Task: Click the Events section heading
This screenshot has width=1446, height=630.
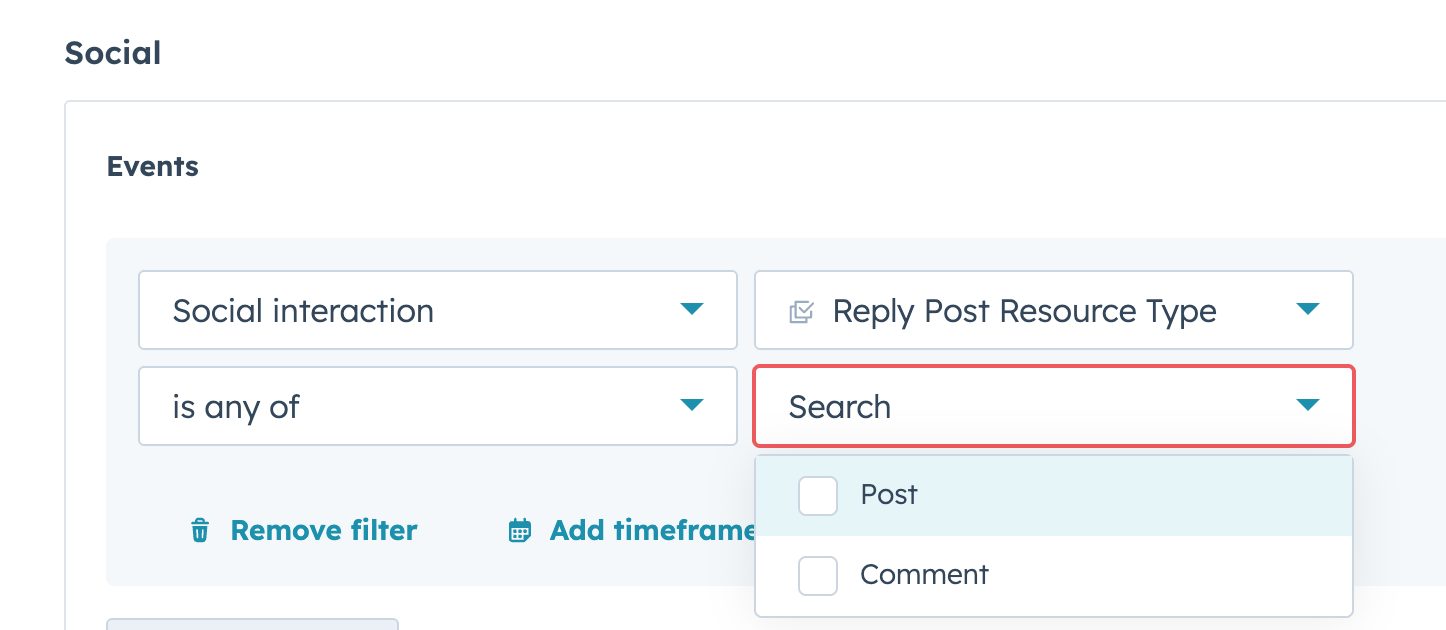Action: pyautogui.click(x=153, y=166)
